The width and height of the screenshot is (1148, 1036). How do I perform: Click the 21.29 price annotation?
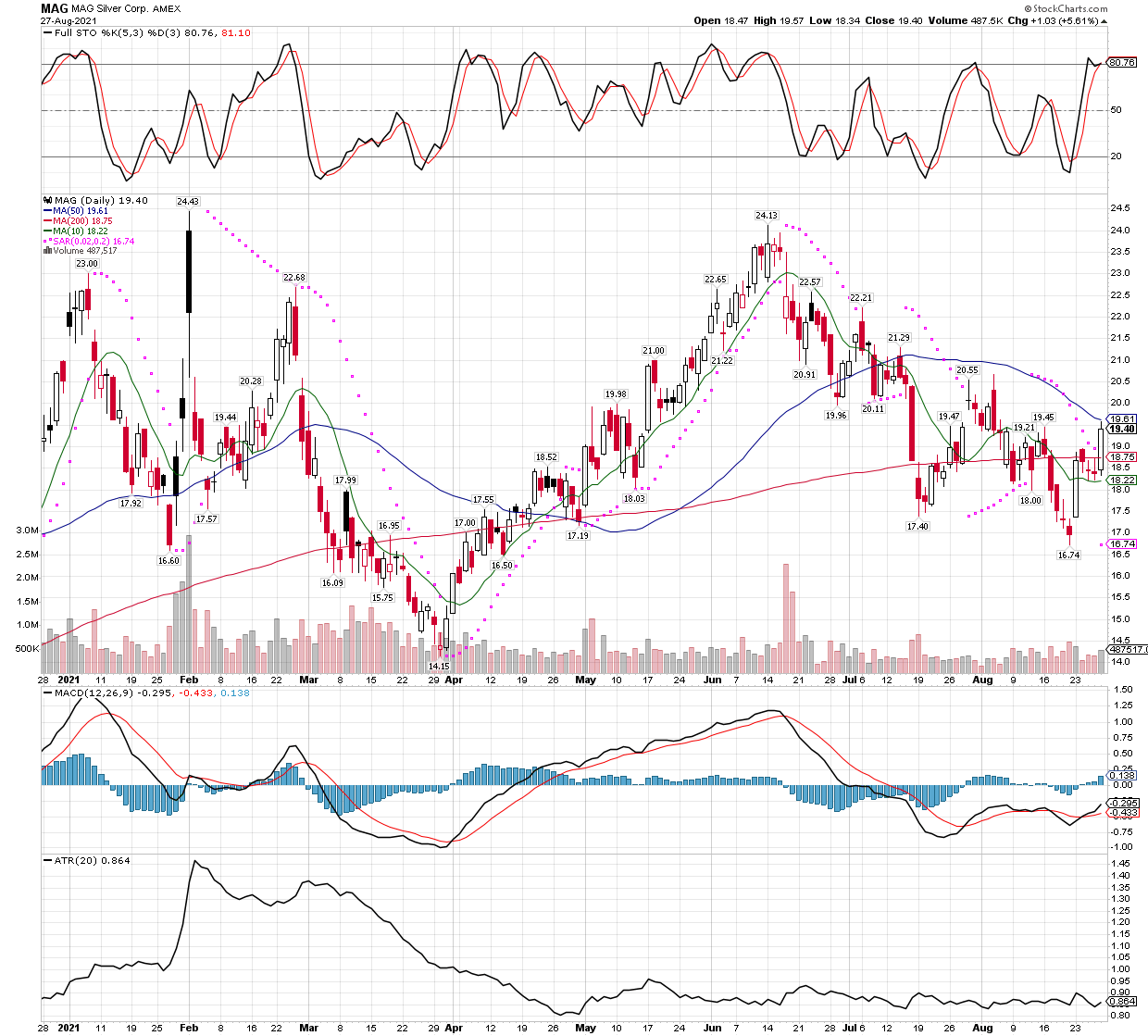coord(898,338)
